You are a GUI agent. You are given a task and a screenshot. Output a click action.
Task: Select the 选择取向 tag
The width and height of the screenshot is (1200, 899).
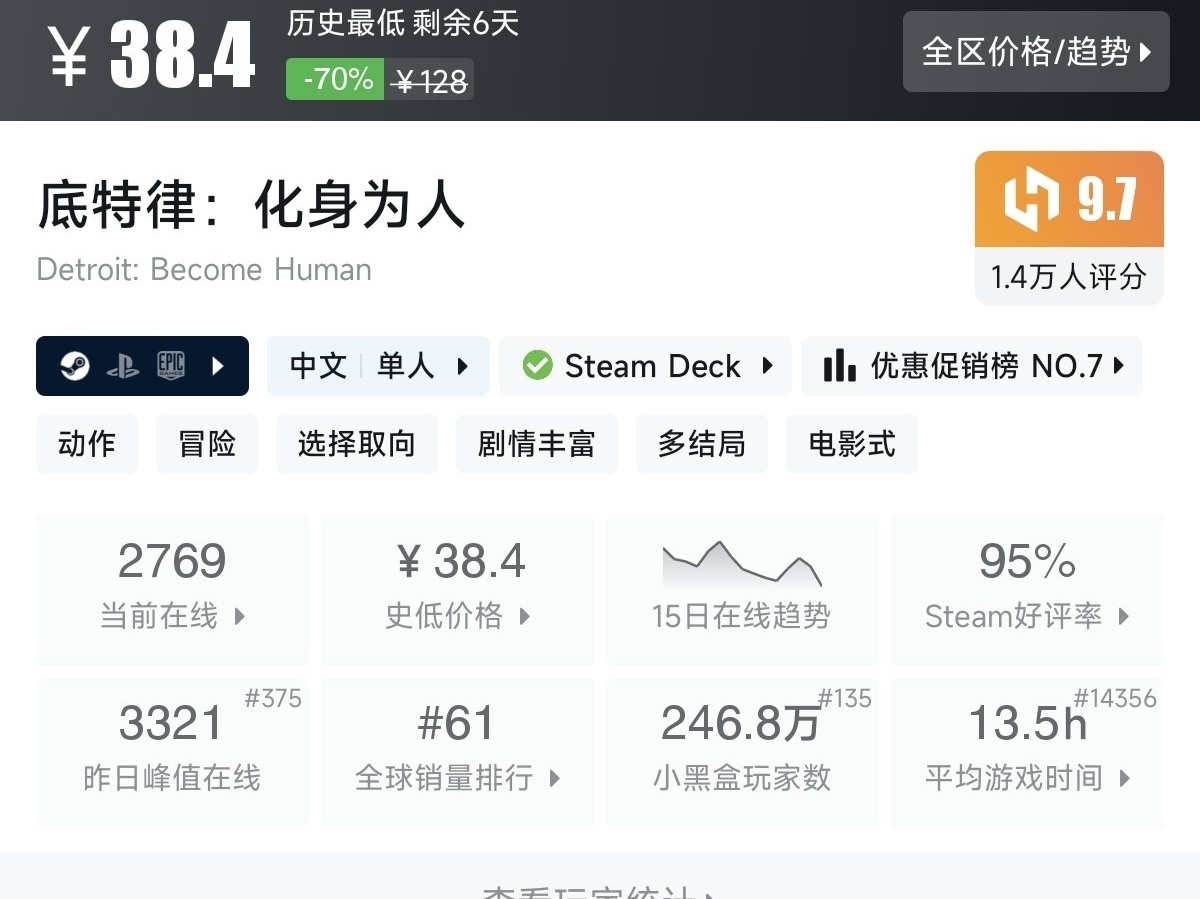(x=357, y=444)
